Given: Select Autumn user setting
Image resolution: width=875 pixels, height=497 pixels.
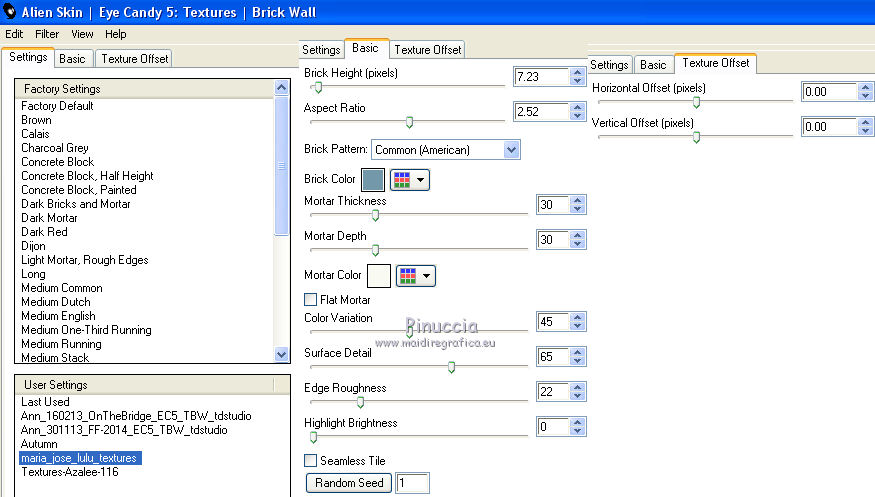Looking at the screenshot, I should [x=39, y=444].
